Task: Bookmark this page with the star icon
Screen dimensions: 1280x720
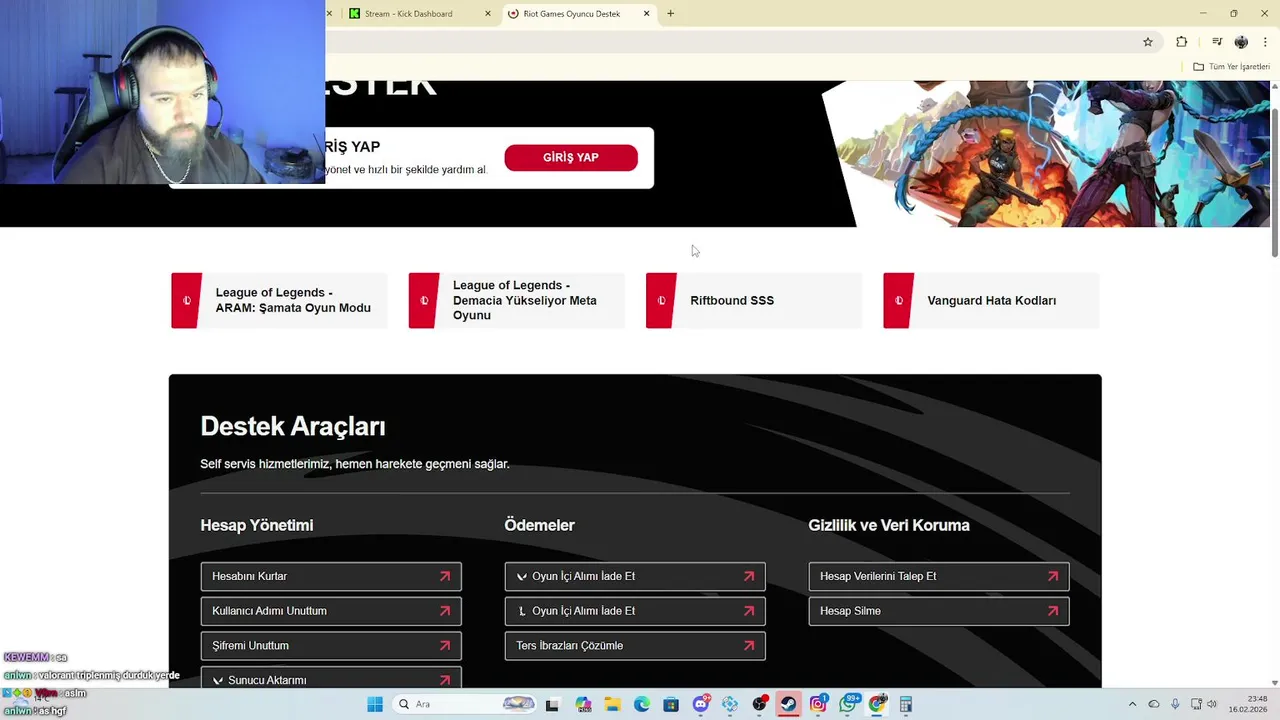Action: [x=1148, y=42]
